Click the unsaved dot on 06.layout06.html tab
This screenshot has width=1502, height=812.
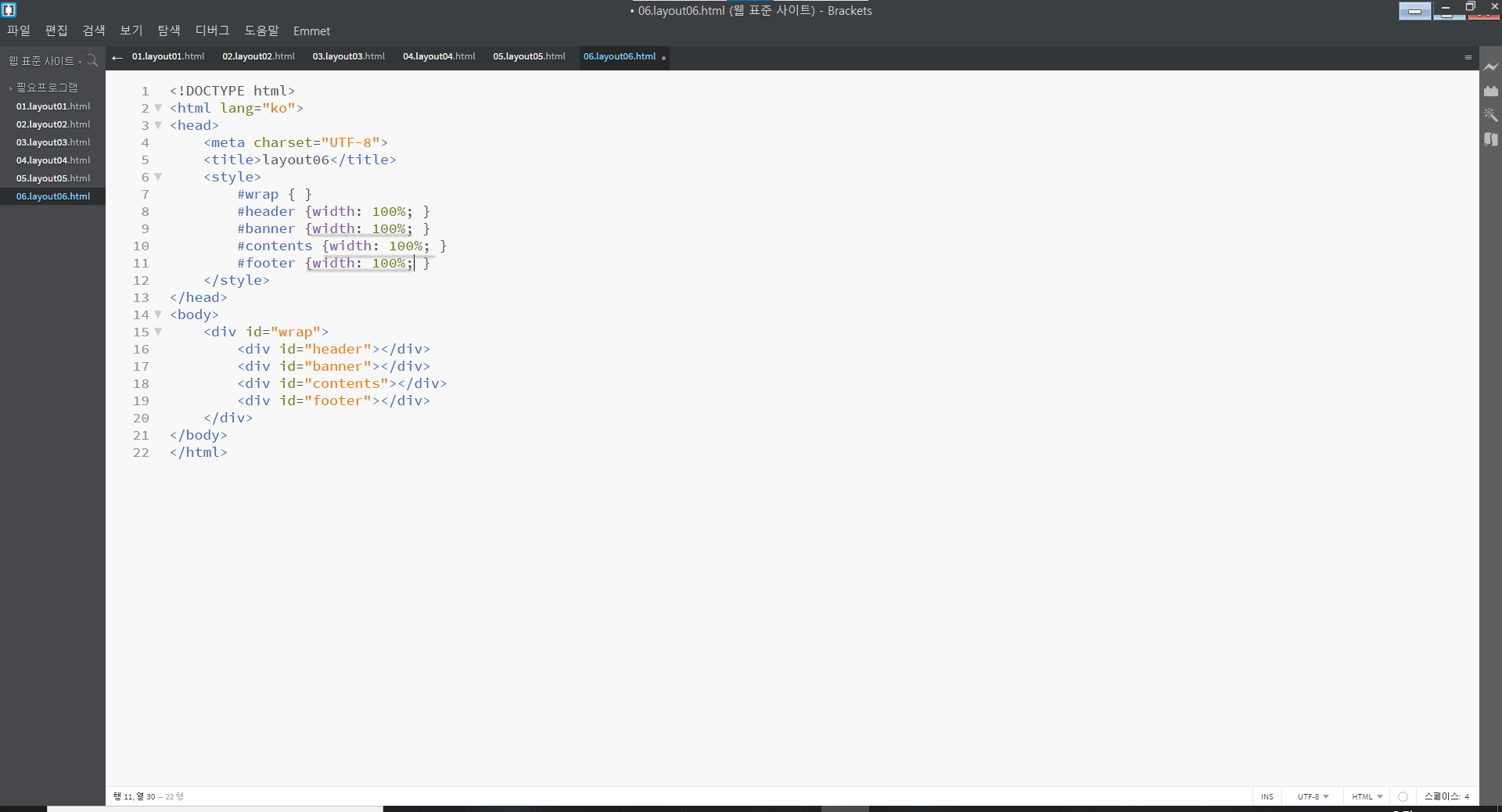pyautogui.click(x=663, y=58)
